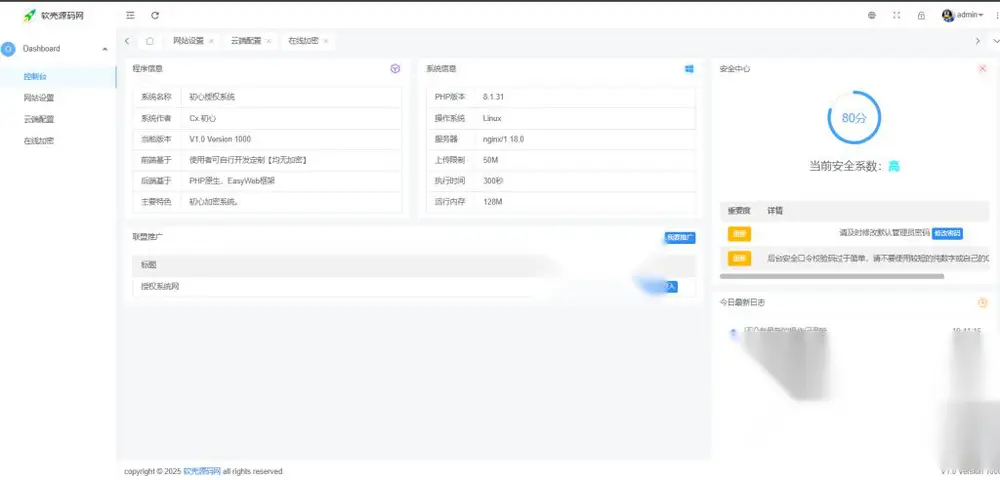Click the Linux operating system value
This screenshot has height=480, width=1000.
(x=492, y=118)
